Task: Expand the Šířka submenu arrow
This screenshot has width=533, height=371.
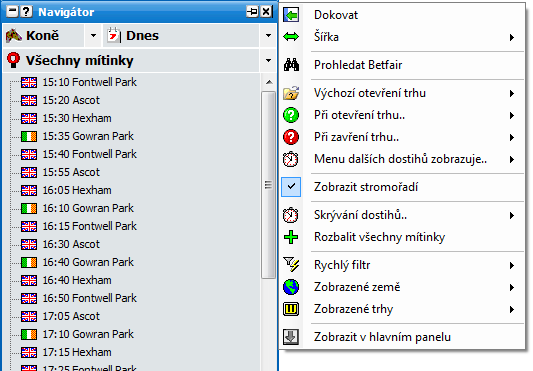Action: click(512, 37)
